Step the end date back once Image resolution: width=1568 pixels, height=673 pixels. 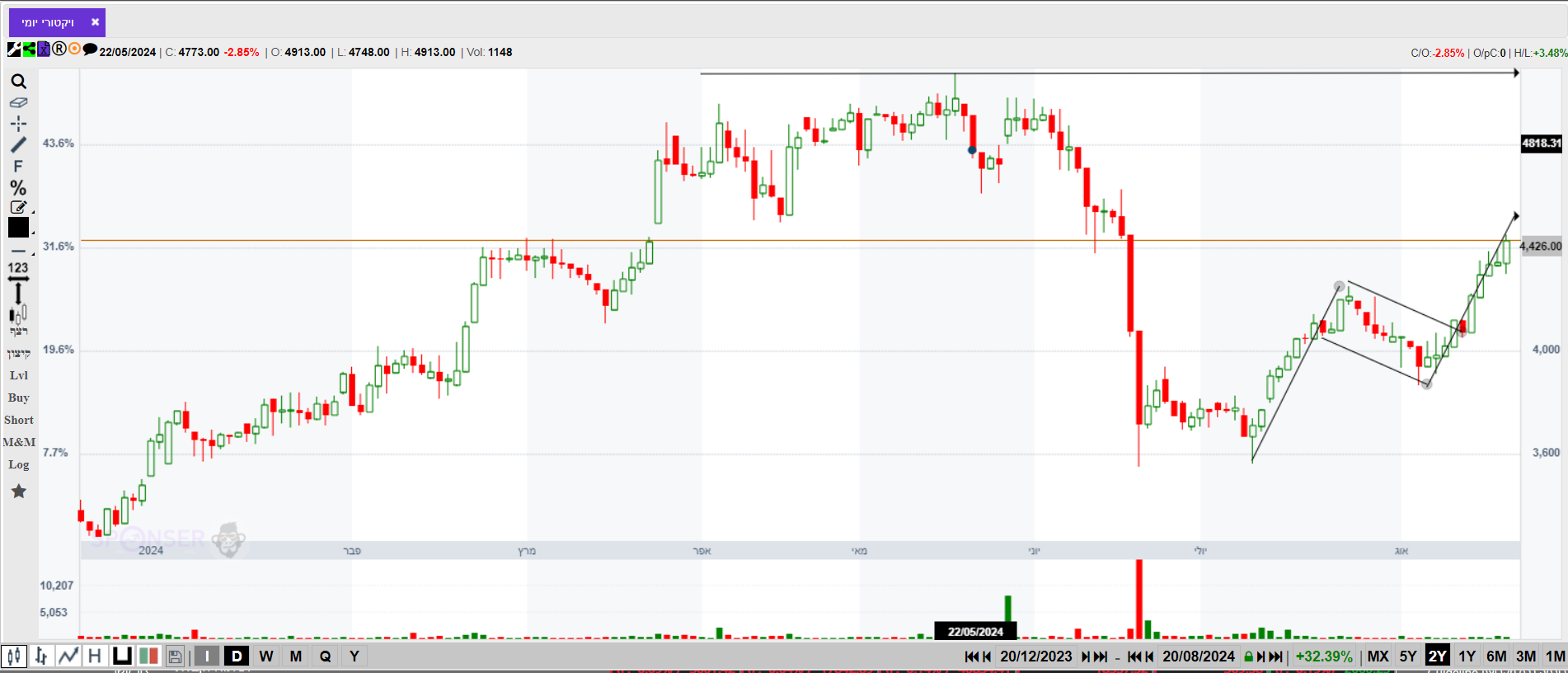[x=1149, y=657]
